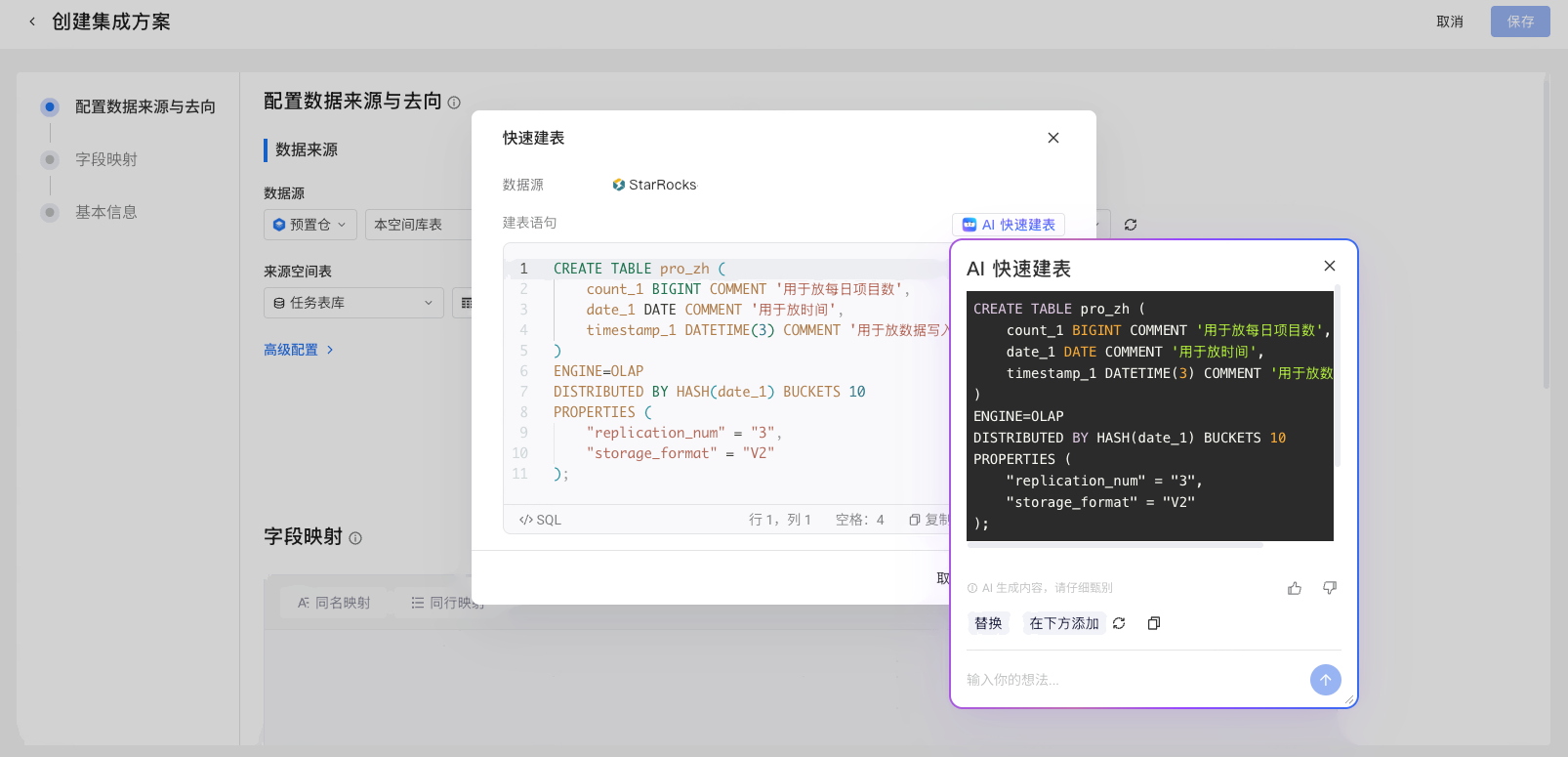Close the 快速建表 dialog
Viewport: 1568px width, 757px height.
point(1053,138)
